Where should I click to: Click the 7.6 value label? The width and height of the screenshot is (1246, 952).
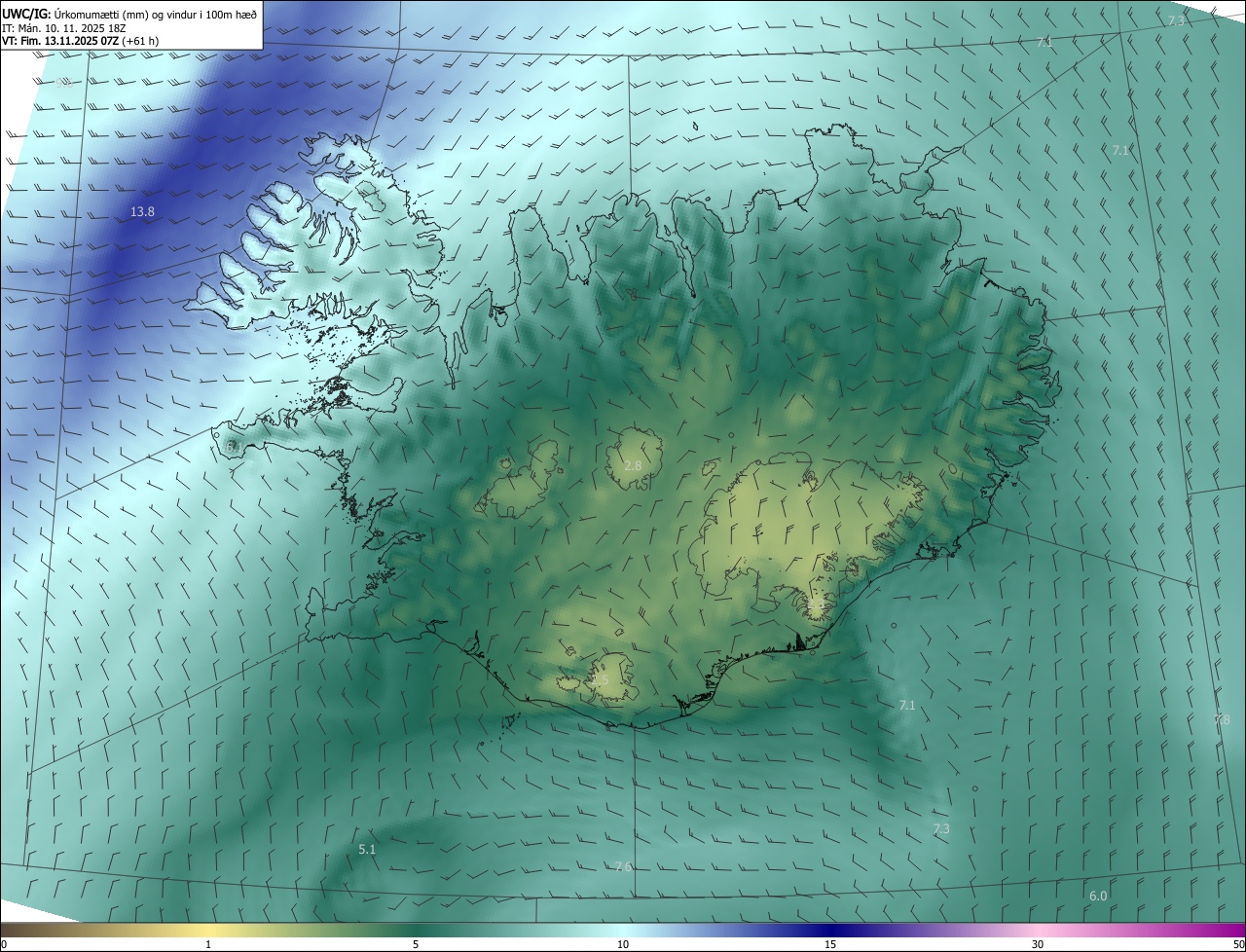(x=624, y=866)
